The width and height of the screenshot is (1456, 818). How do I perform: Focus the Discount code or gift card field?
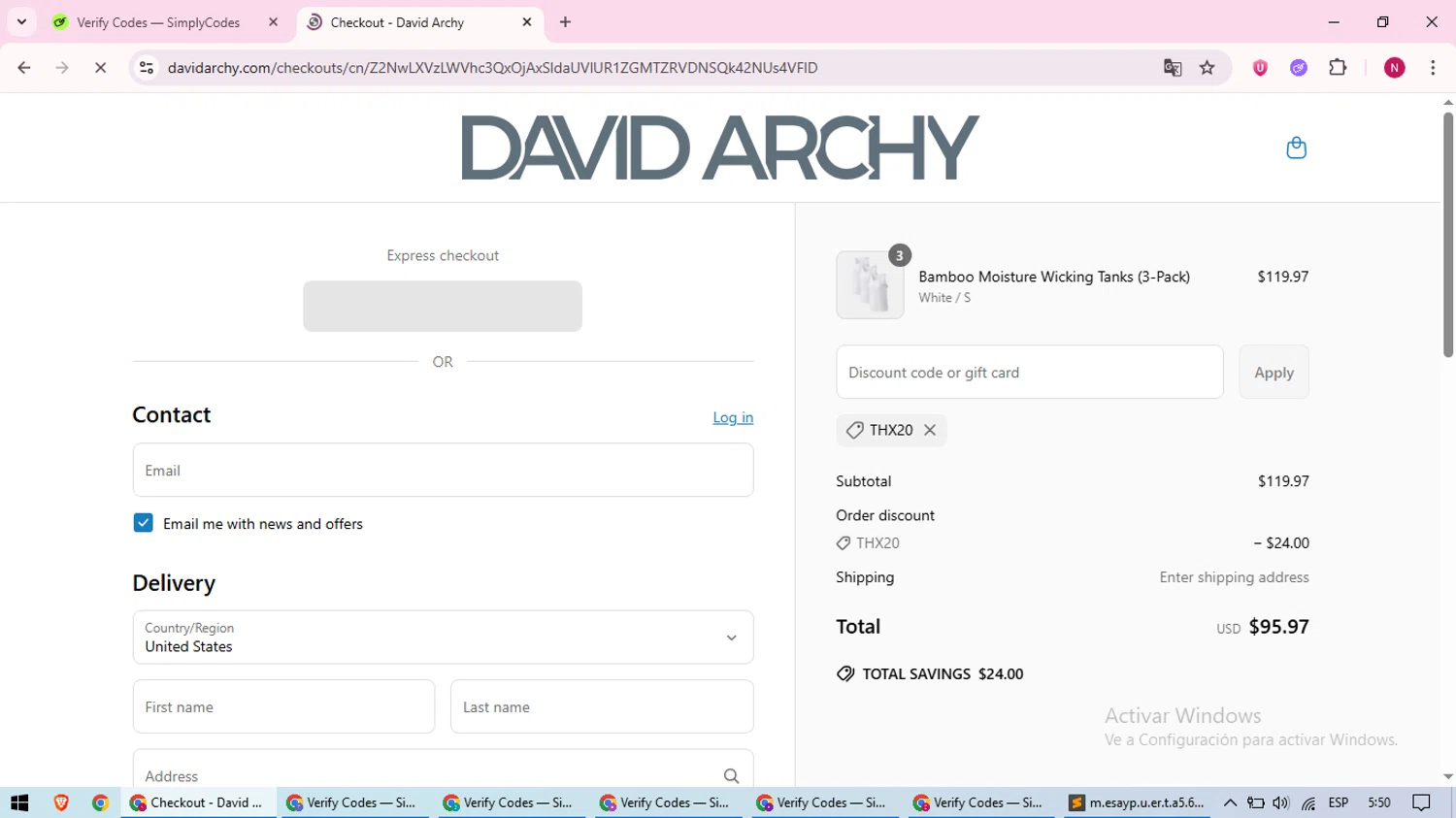click(1029, 372)
